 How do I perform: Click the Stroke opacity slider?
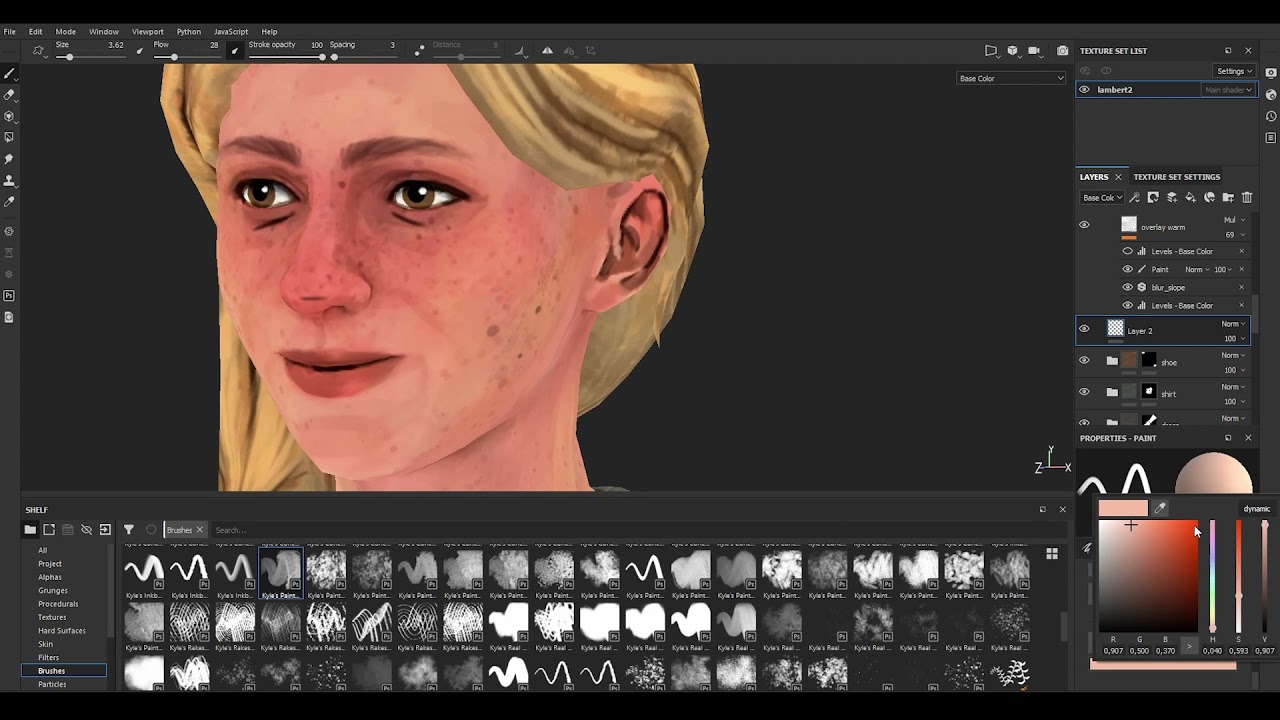tap(286, 57)
